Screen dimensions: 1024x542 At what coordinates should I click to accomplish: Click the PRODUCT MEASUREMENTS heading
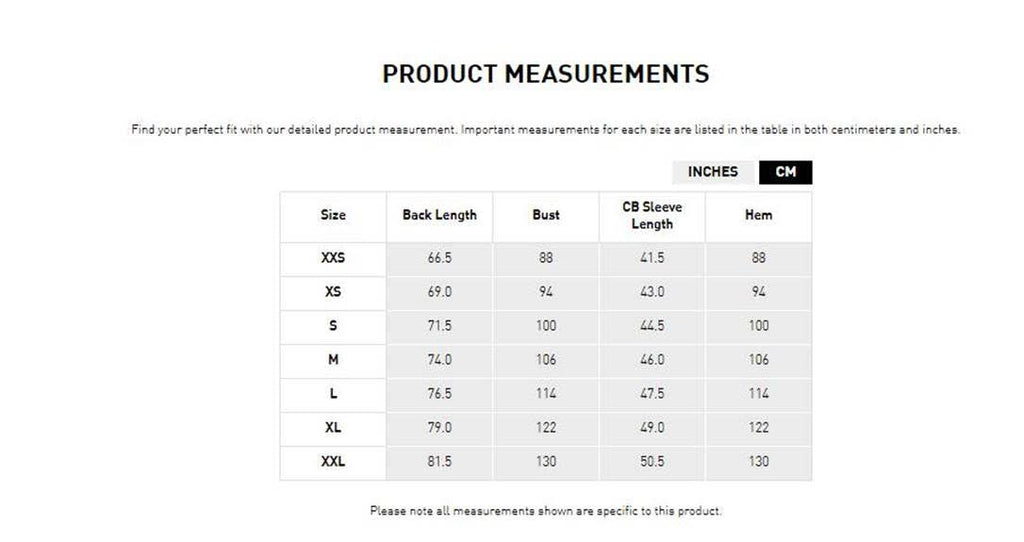coord(546,74)
